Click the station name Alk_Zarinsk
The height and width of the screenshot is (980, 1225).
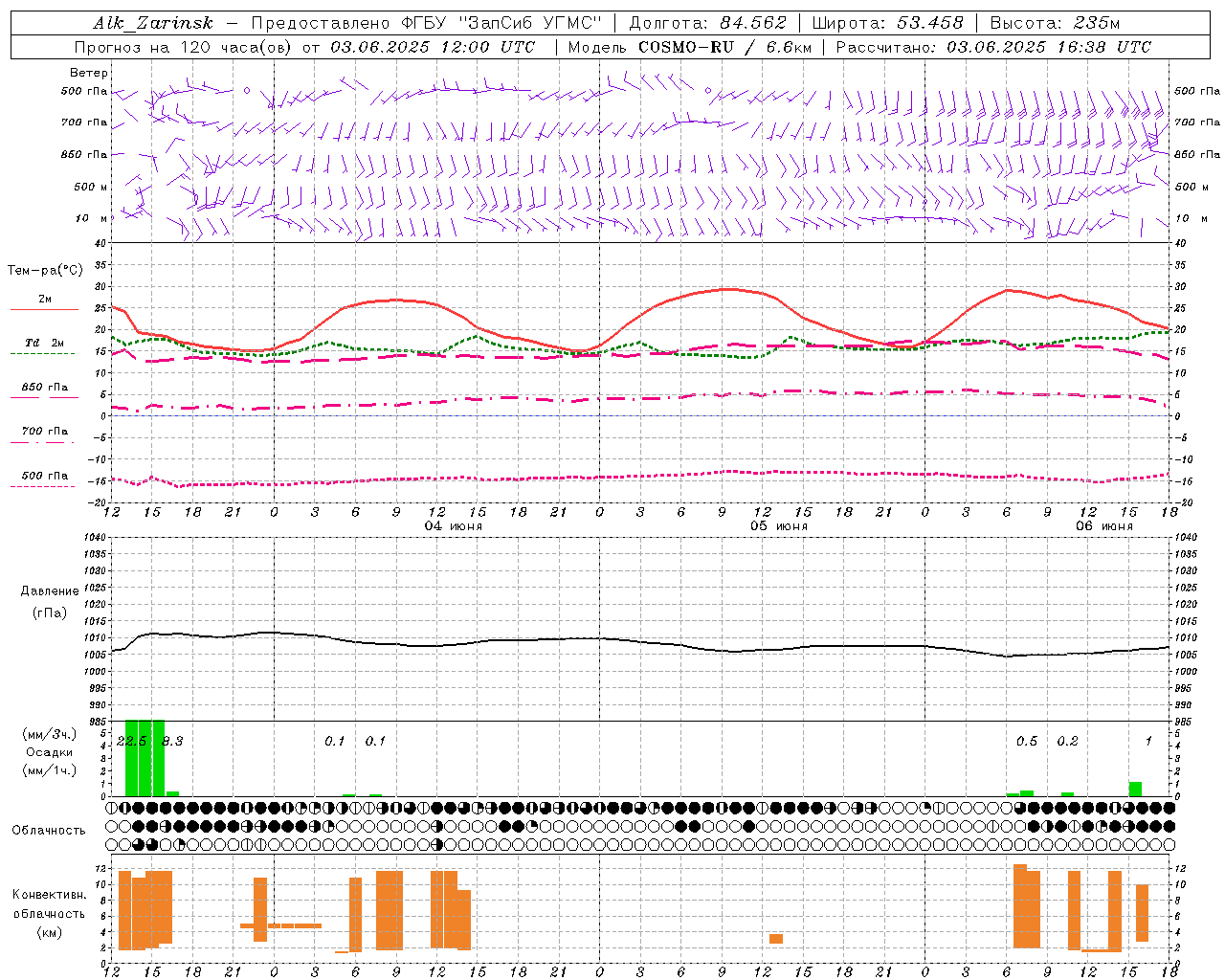point(153,23)
